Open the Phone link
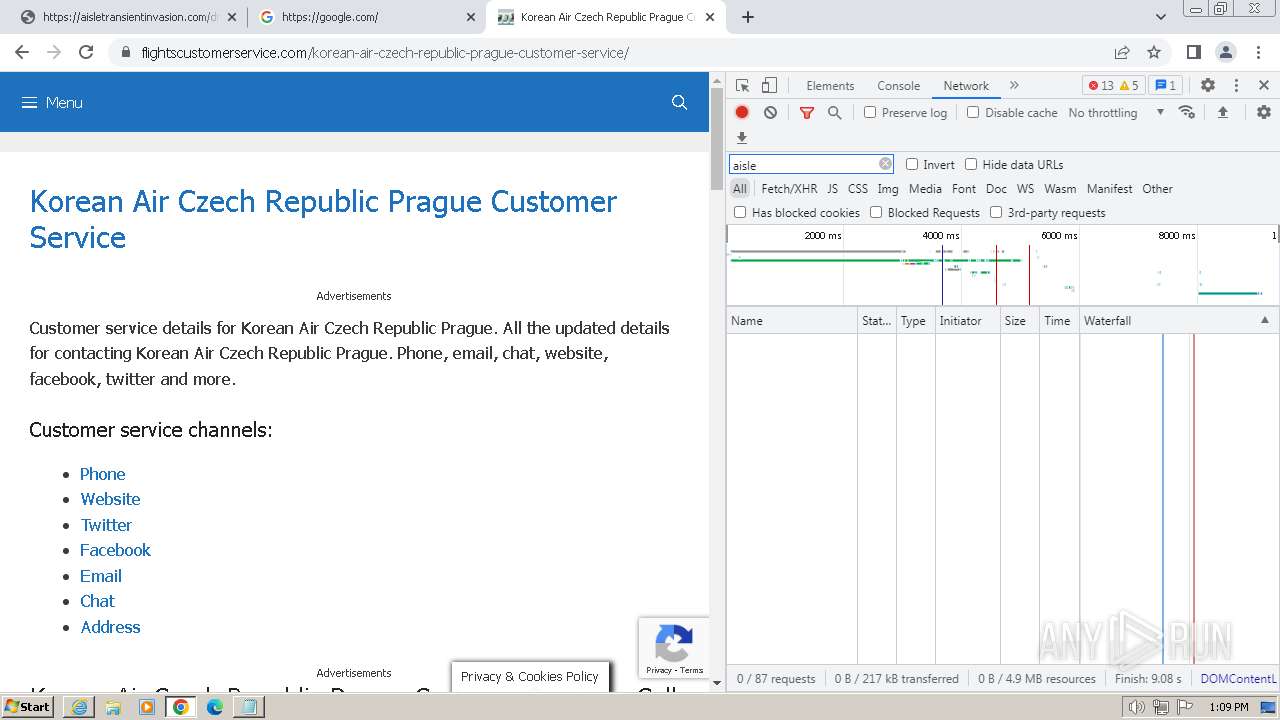Viewport: 1280px width, 720px height. [x=103, y=474]
